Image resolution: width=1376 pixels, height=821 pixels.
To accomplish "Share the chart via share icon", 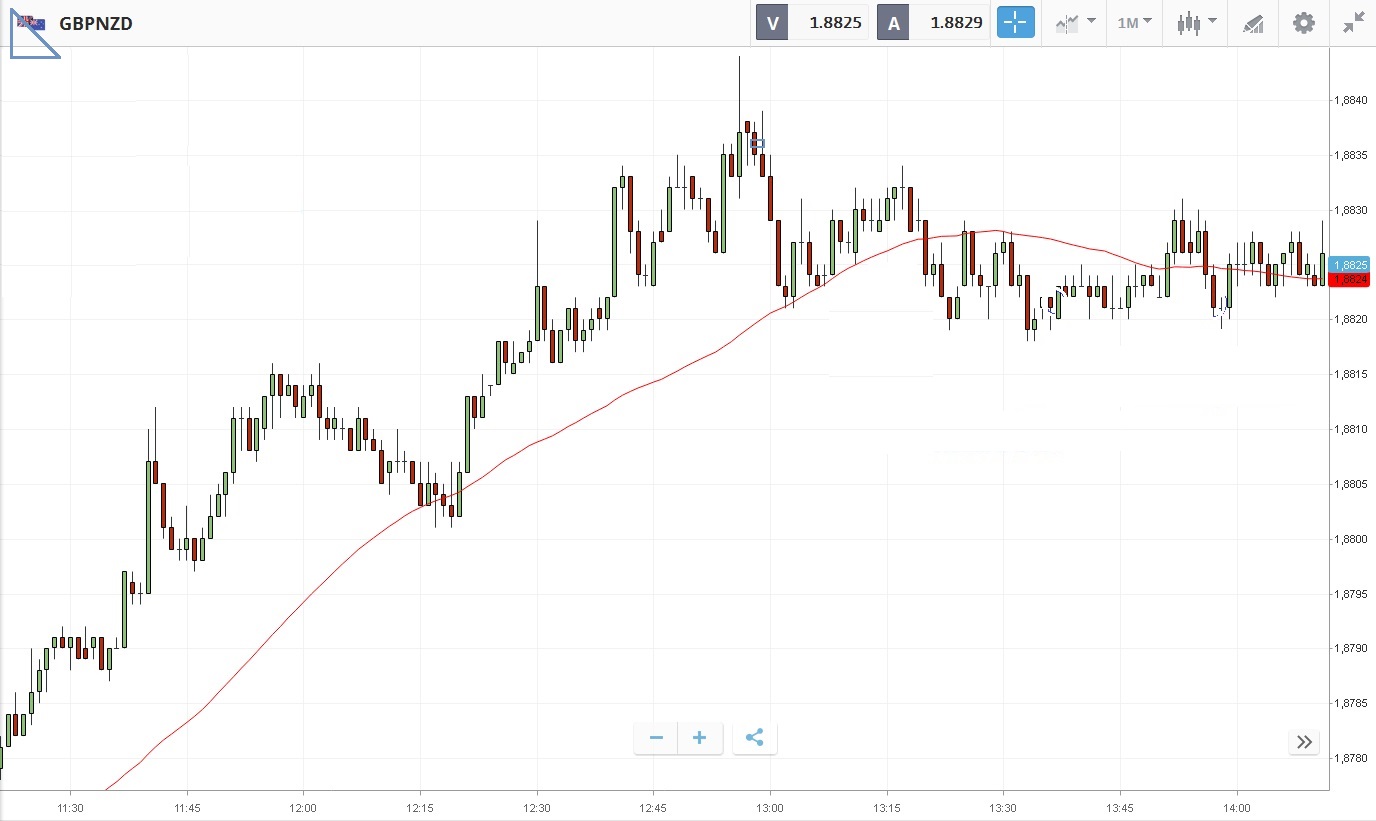I will click(755, 739).
